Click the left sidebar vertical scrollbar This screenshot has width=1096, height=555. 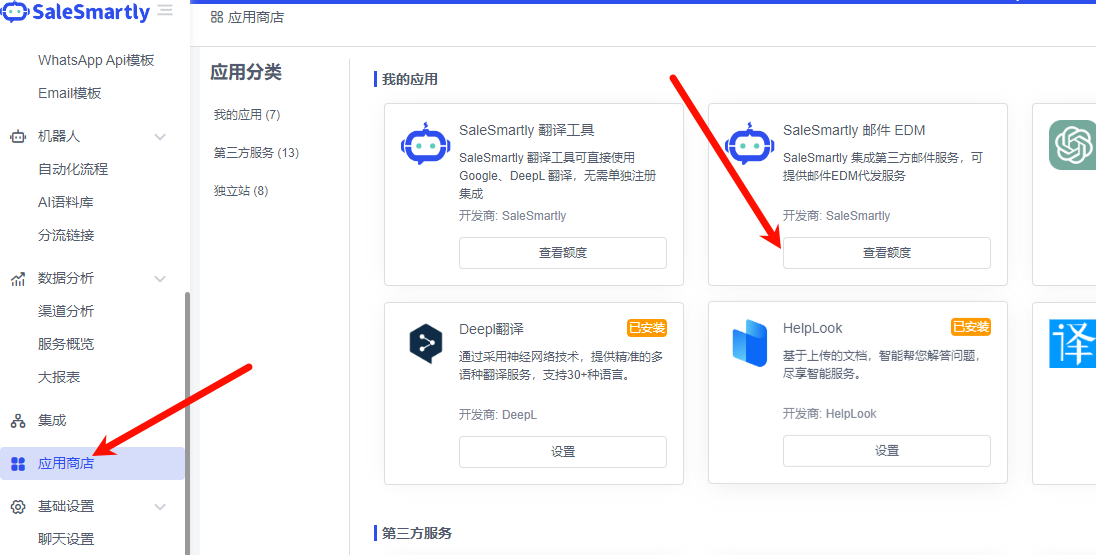187,420
